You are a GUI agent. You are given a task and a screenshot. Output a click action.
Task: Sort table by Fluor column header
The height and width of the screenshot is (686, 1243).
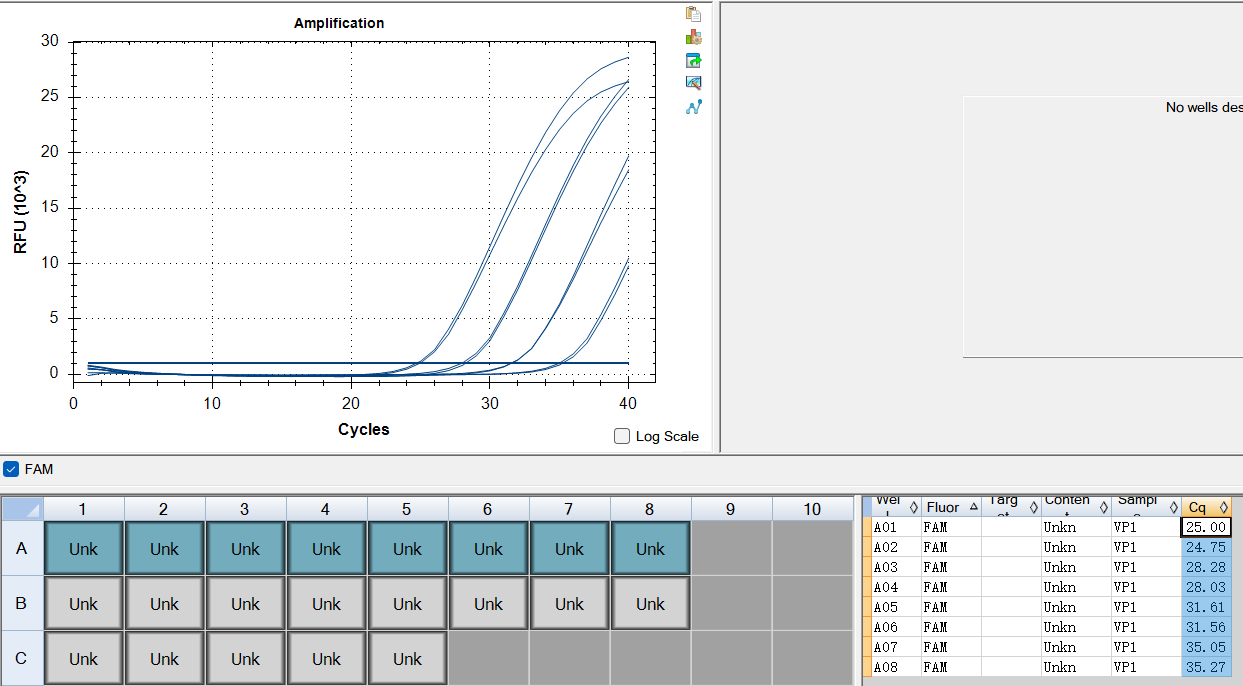click(951, 507)
